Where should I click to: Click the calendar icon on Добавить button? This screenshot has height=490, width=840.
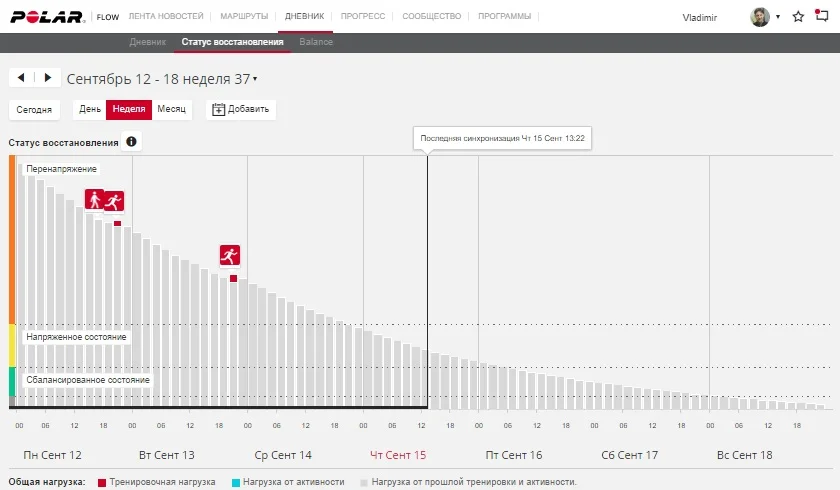(218, 109)
